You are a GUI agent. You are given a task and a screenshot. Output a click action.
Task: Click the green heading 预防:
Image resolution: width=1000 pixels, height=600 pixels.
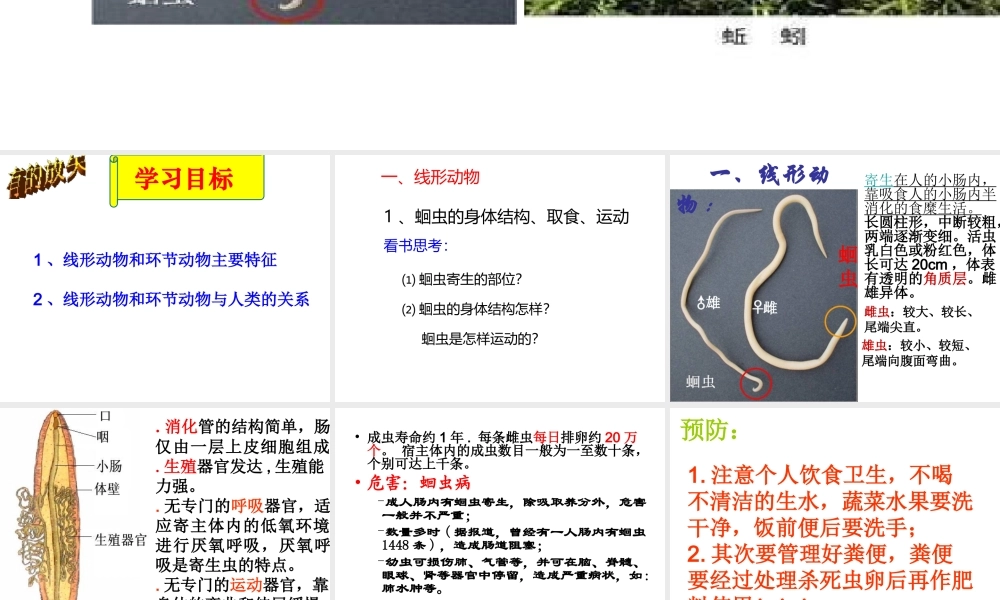(x=710, y=430)
